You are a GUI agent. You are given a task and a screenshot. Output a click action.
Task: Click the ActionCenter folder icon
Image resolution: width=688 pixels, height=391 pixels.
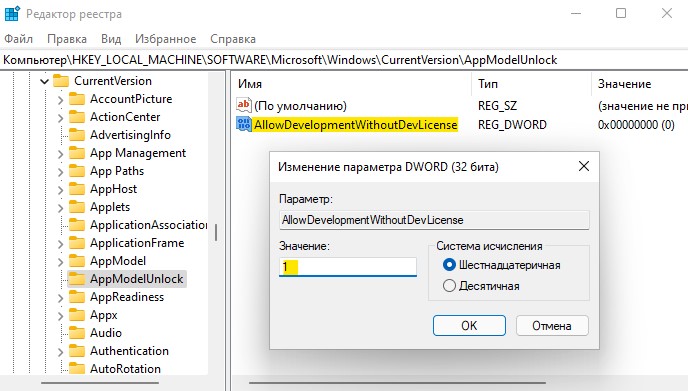click(77, 117)
